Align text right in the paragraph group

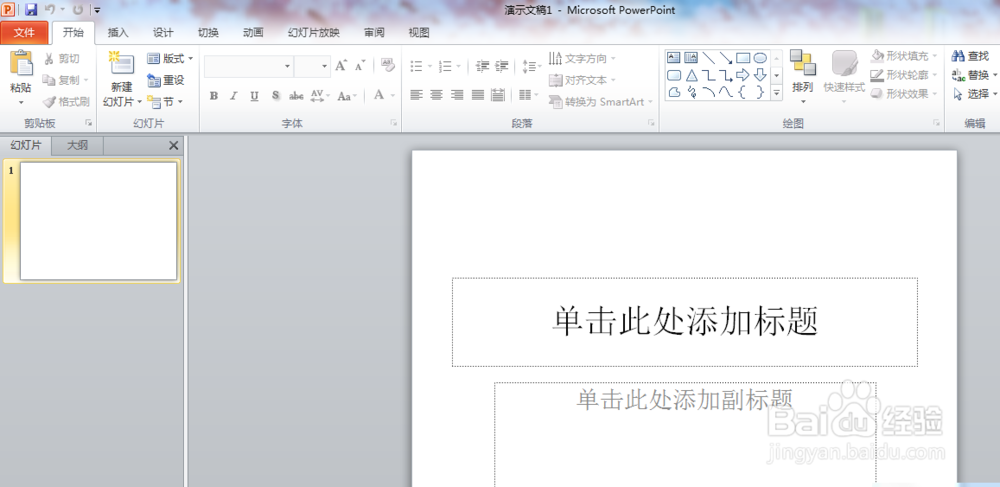point(457,95)
